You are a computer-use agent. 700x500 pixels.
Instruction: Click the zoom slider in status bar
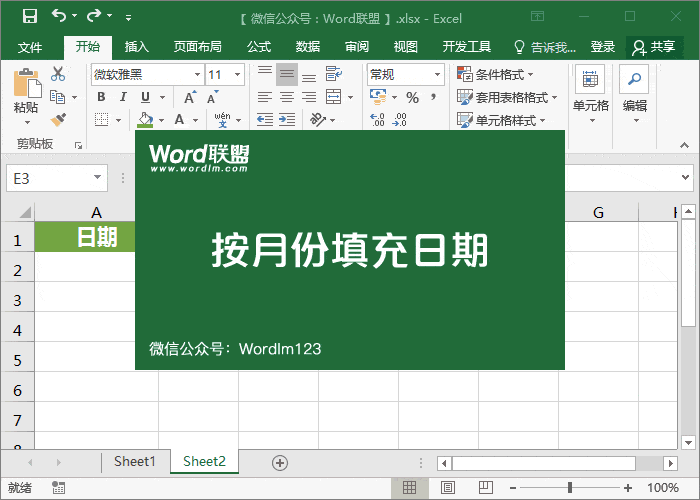tap(570, 488)
